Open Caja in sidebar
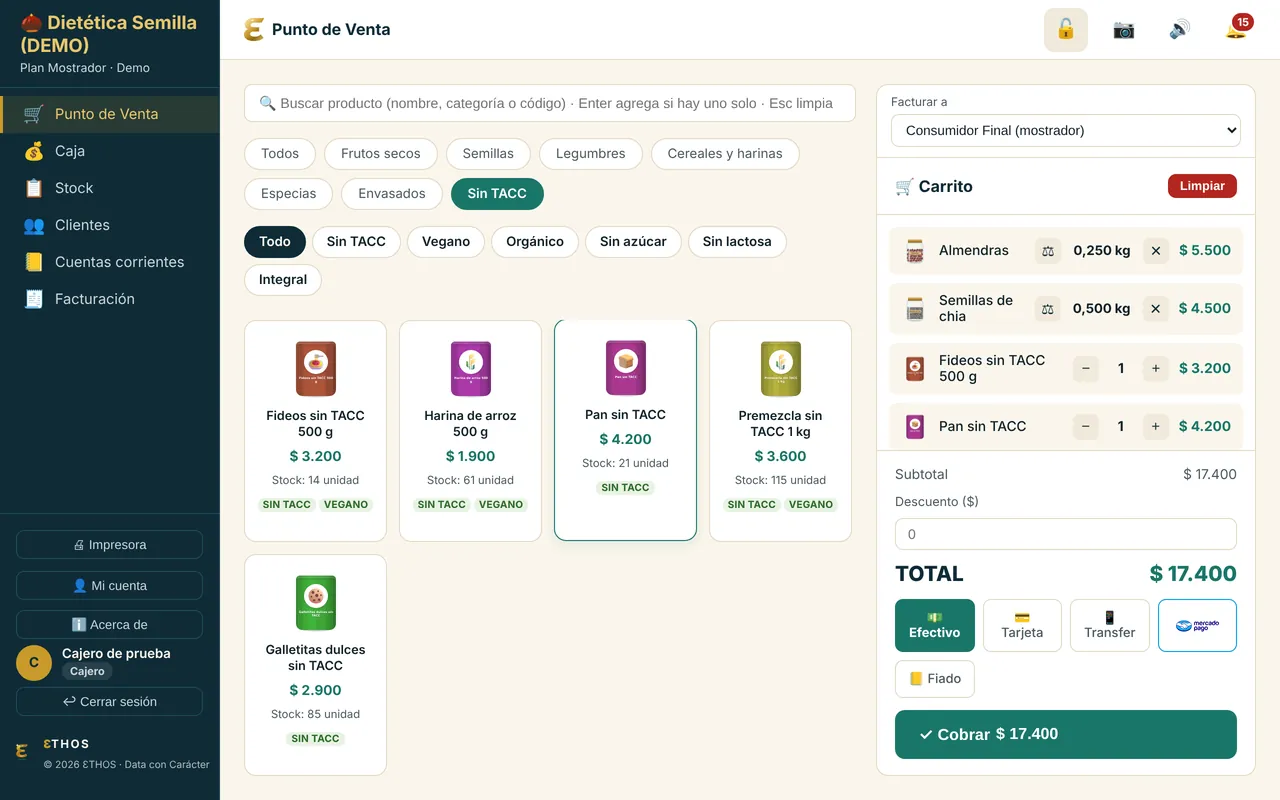The height and width of the screenshot is (800, 1280). [110, 151]
